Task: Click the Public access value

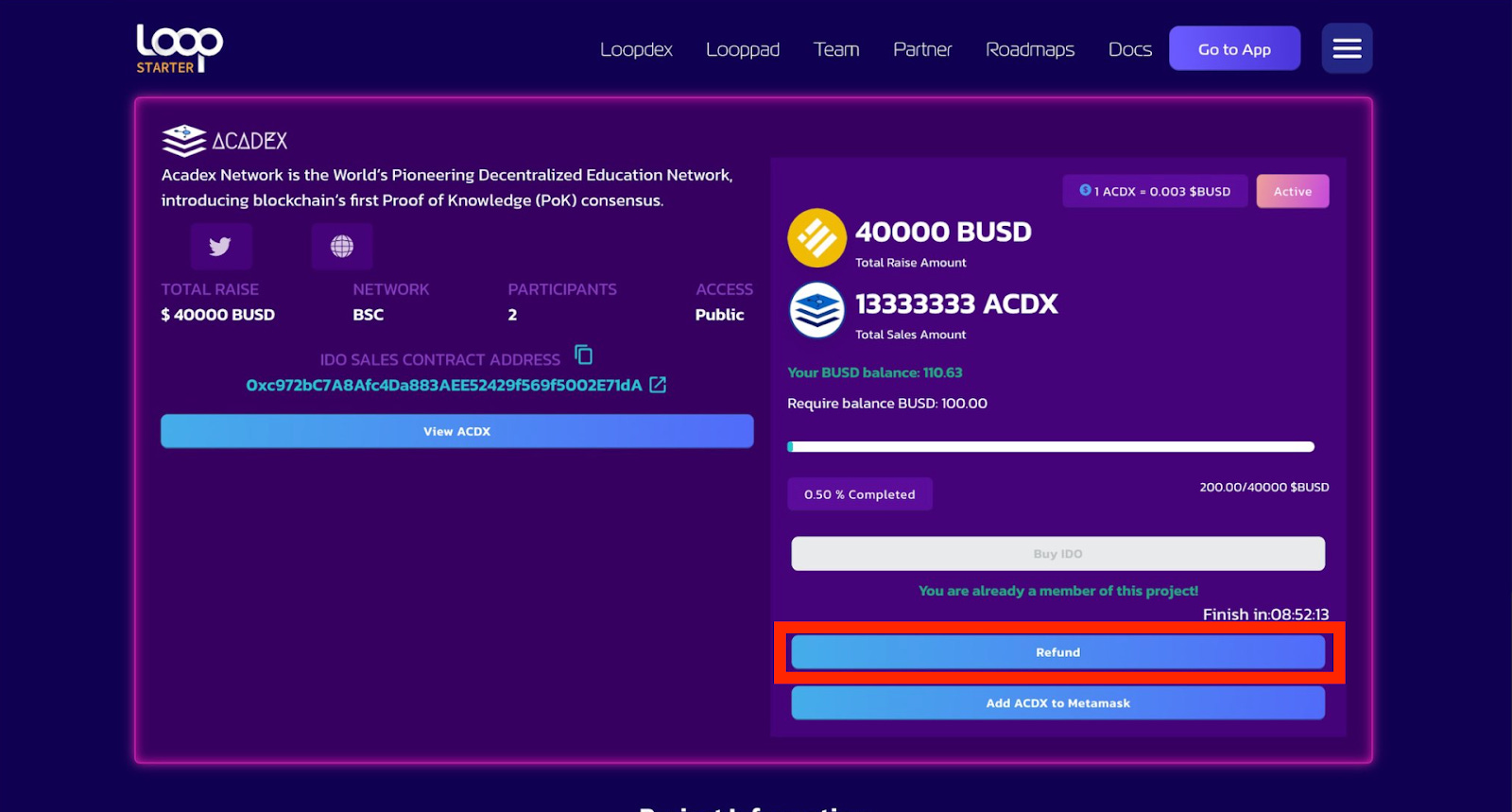Action: [x=720, y=315]
